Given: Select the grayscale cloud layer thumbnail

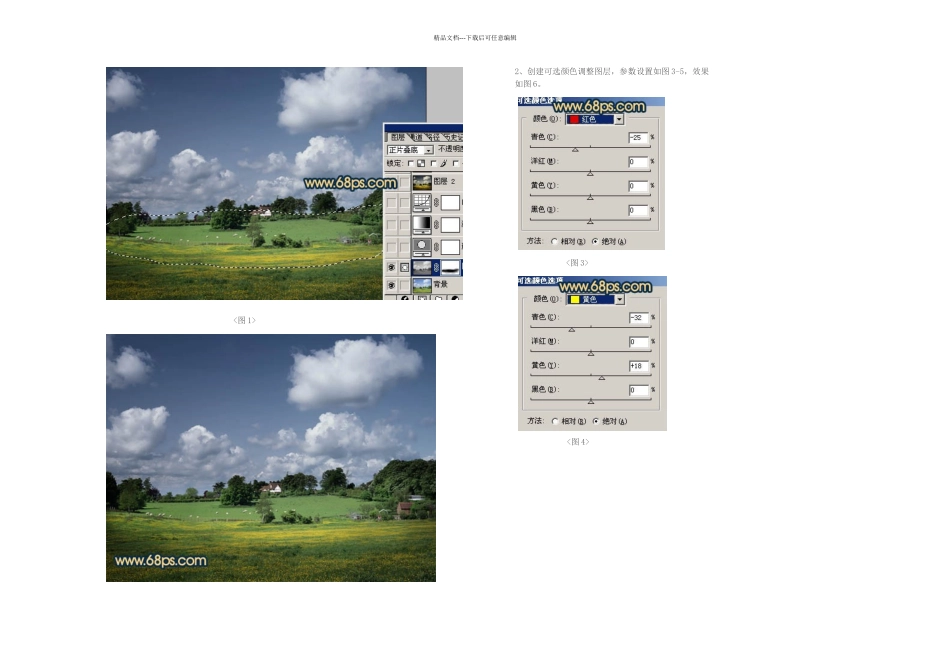Looking at the screenshot, I should tap(422, 268).
